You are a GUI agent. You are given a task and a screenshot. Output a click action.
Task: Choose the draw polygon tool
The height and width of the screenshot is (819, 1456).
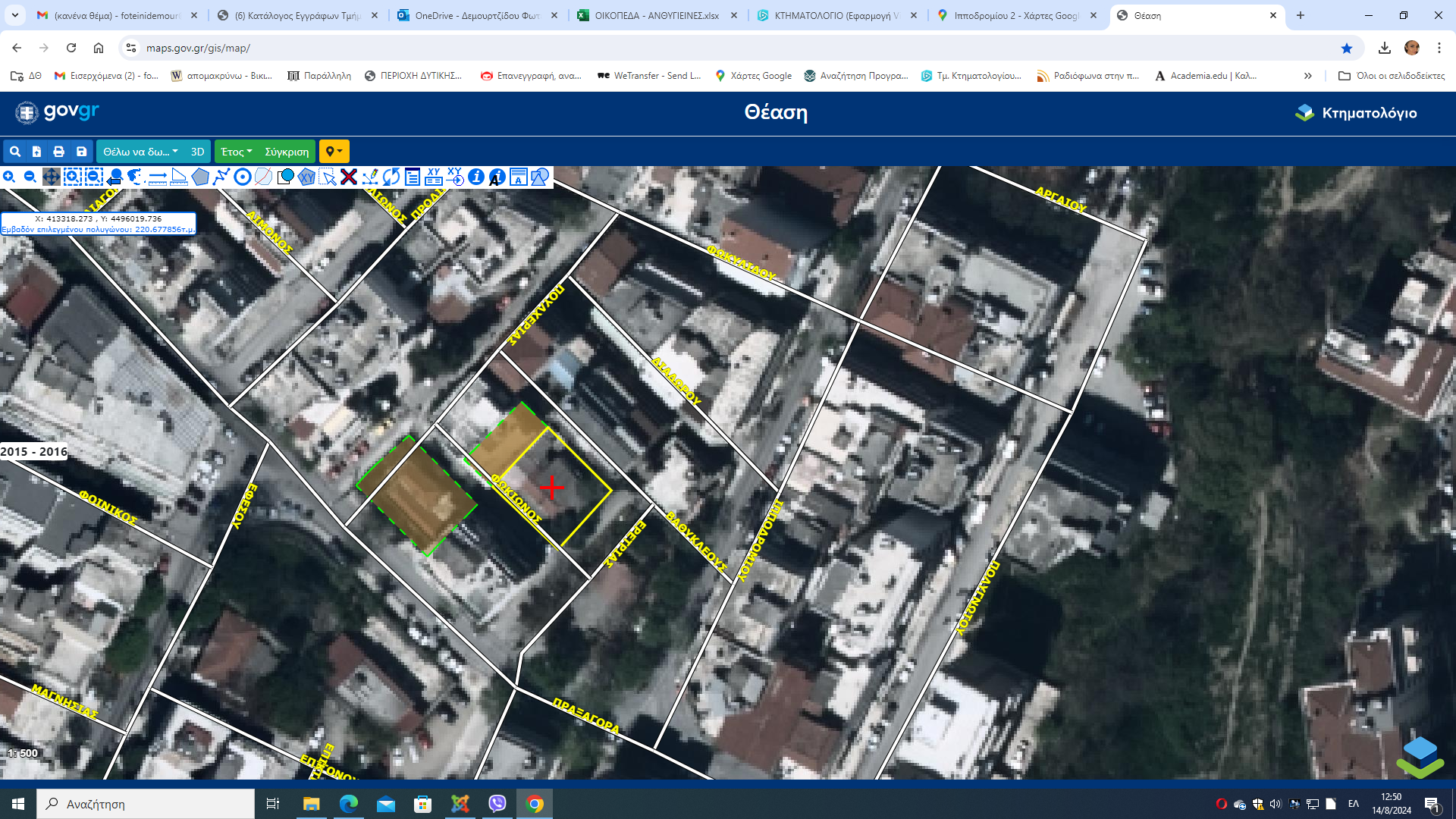coord(200,177)
